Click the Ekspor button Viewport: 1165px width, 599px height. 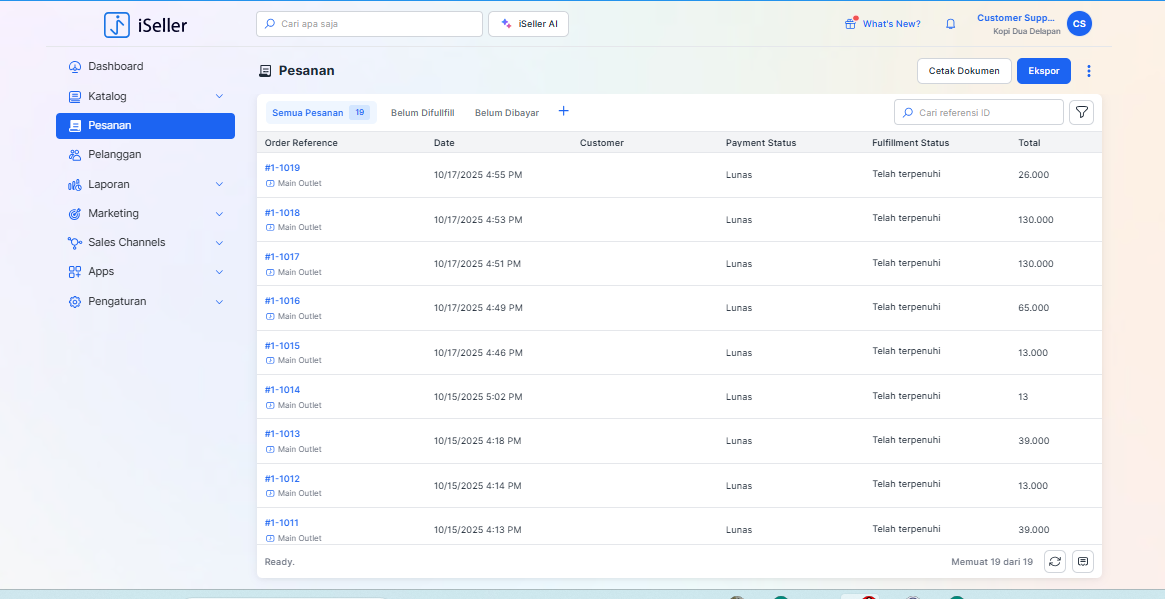coord(1043,71)
